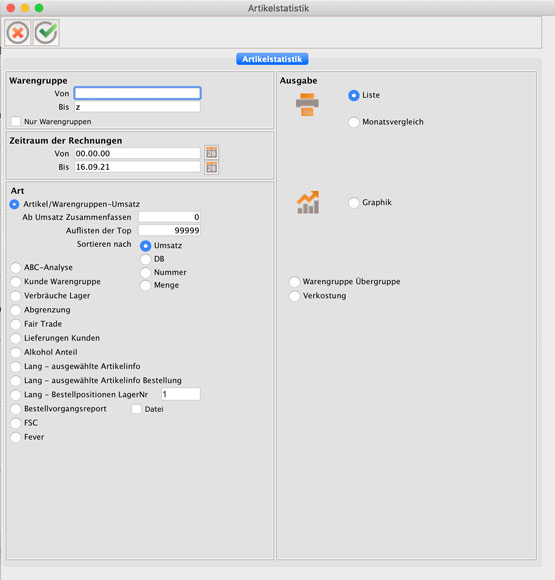Click the Zeitraum Von date field 00.00.00

137,153
